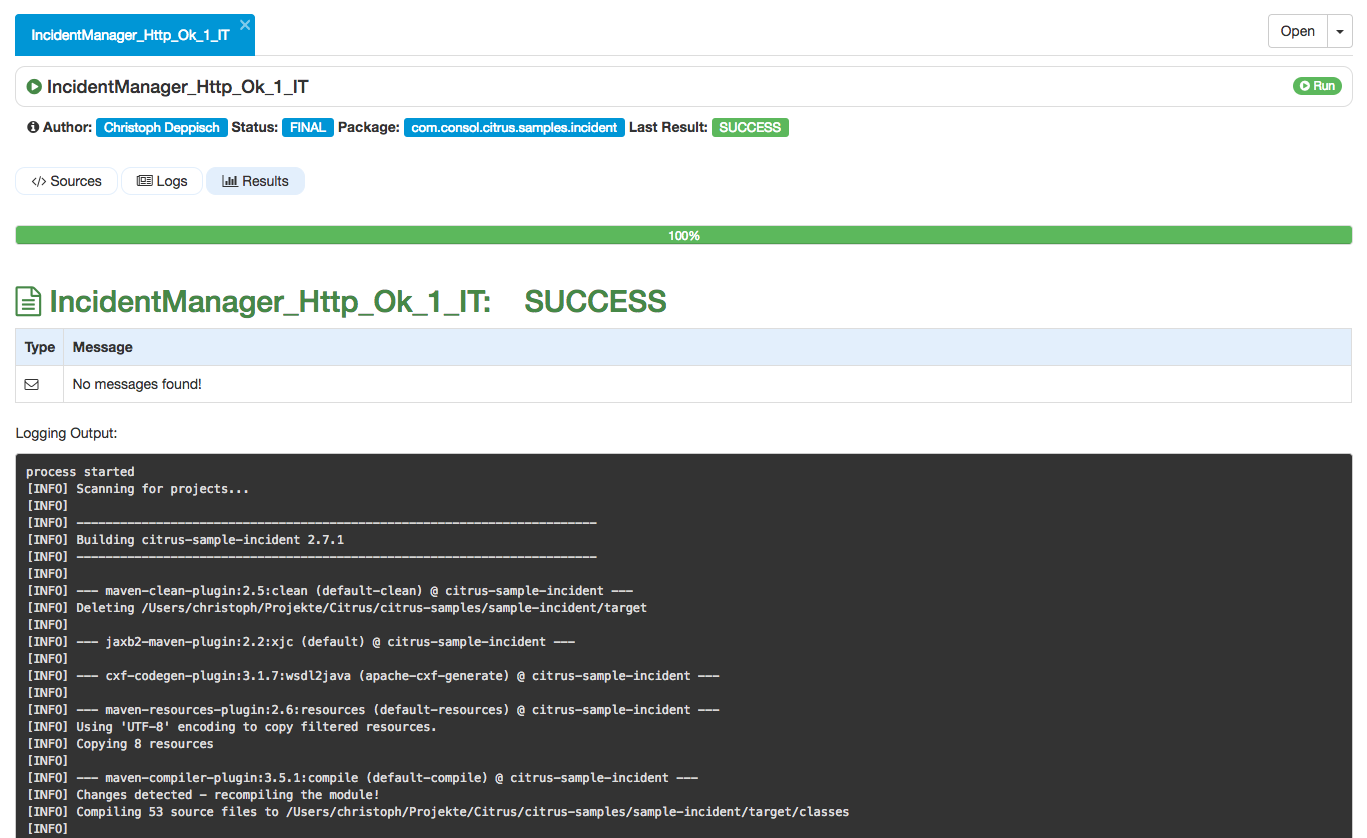Click the FINAL status badge
The image size is (1367, 838).
[x=308, y=128]
